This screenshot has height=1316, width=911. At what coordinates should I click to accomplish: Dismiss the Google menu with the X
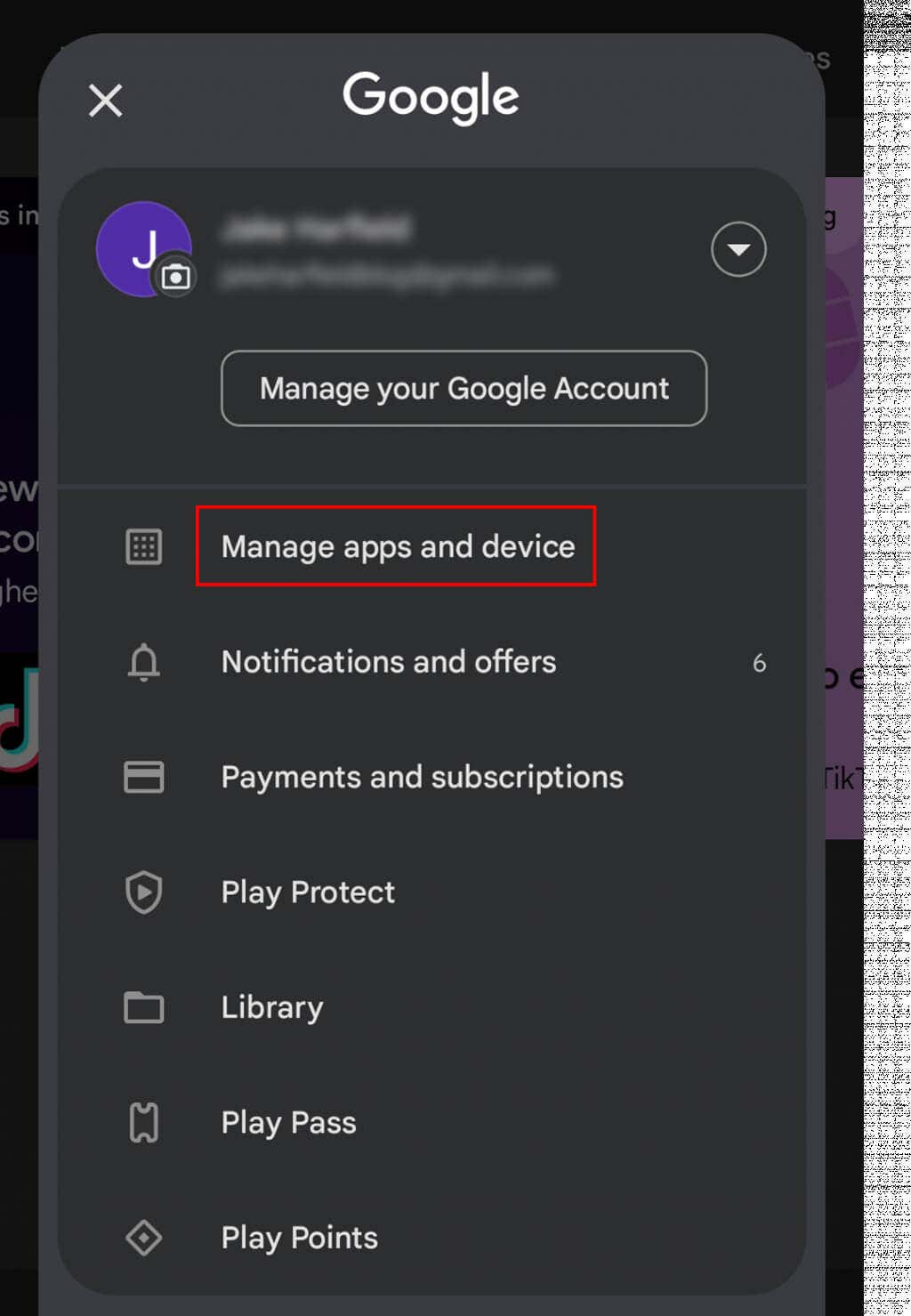coord(105,101)
